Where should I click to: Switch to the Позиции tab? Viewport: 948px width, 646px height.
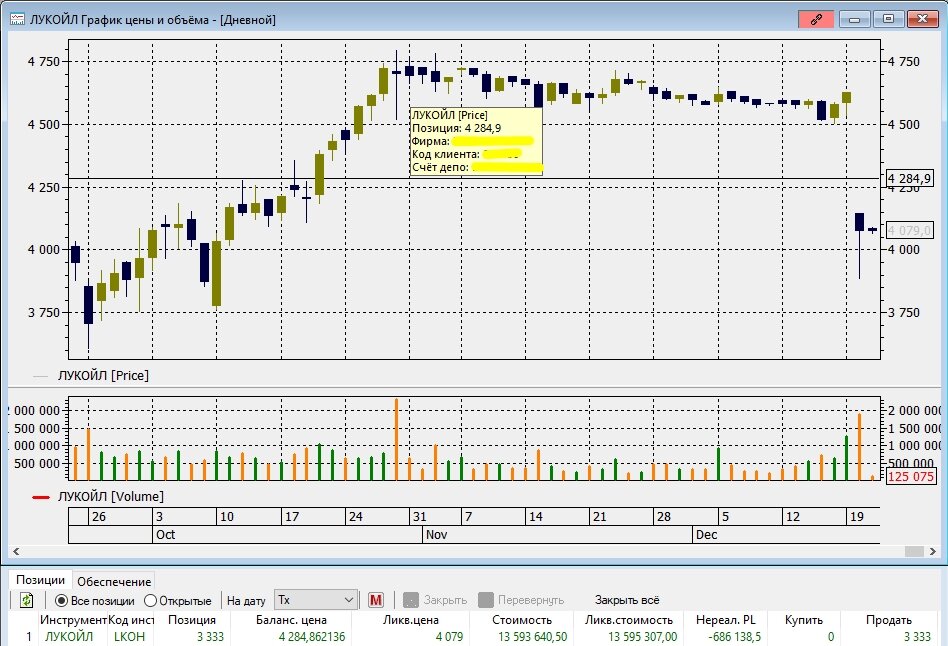click(x=41, y=579)
